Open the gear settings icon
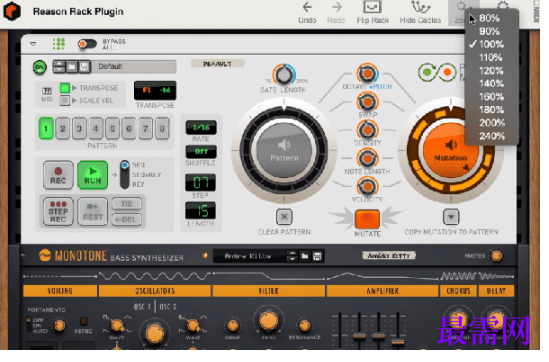 pos(503,5)
